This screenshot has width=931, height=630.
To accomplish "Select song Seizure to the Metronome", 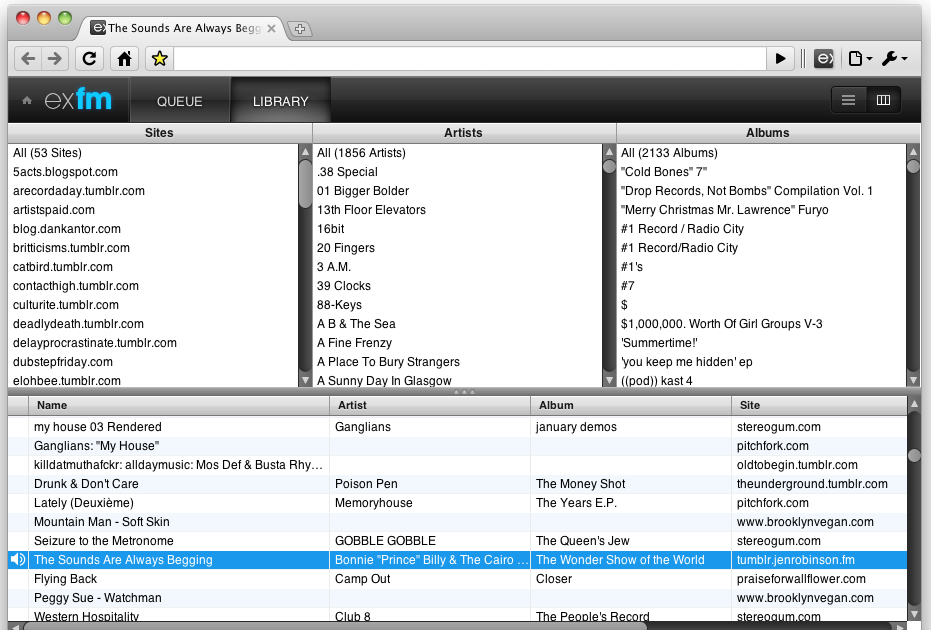I will tap(458, 541).
